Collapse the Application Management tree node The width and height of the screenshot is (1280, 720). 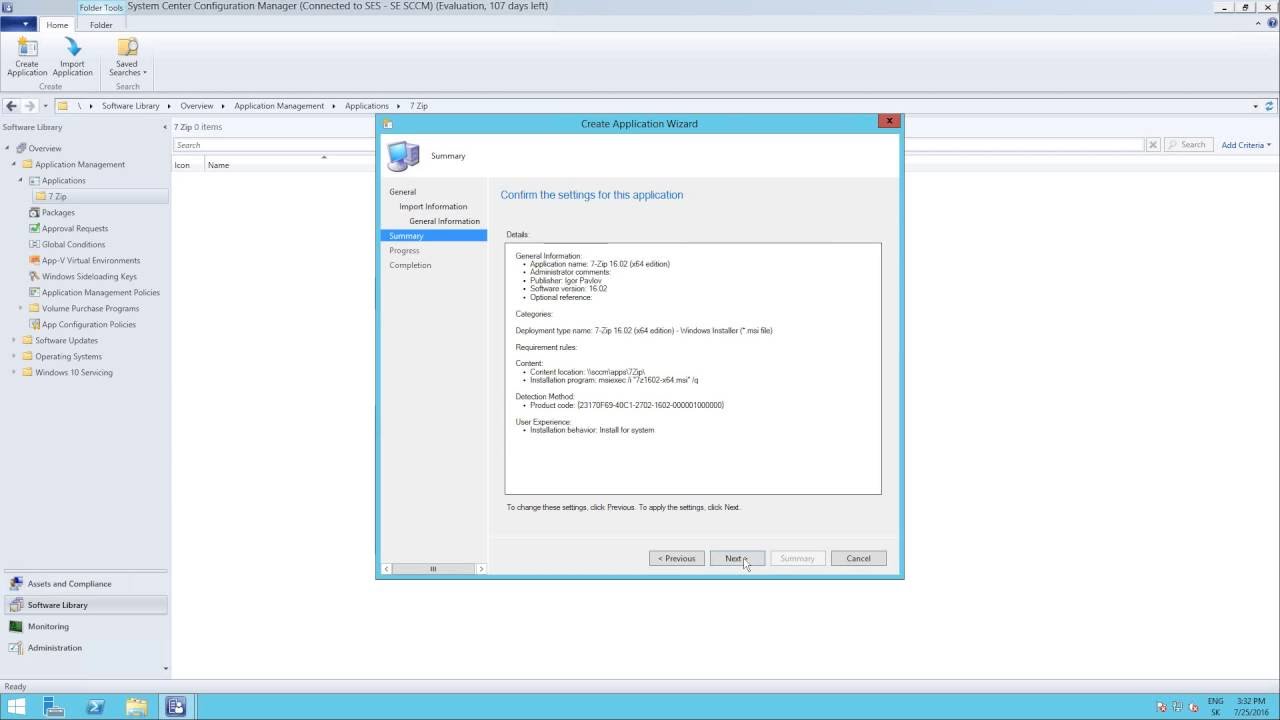pos(14,164)
